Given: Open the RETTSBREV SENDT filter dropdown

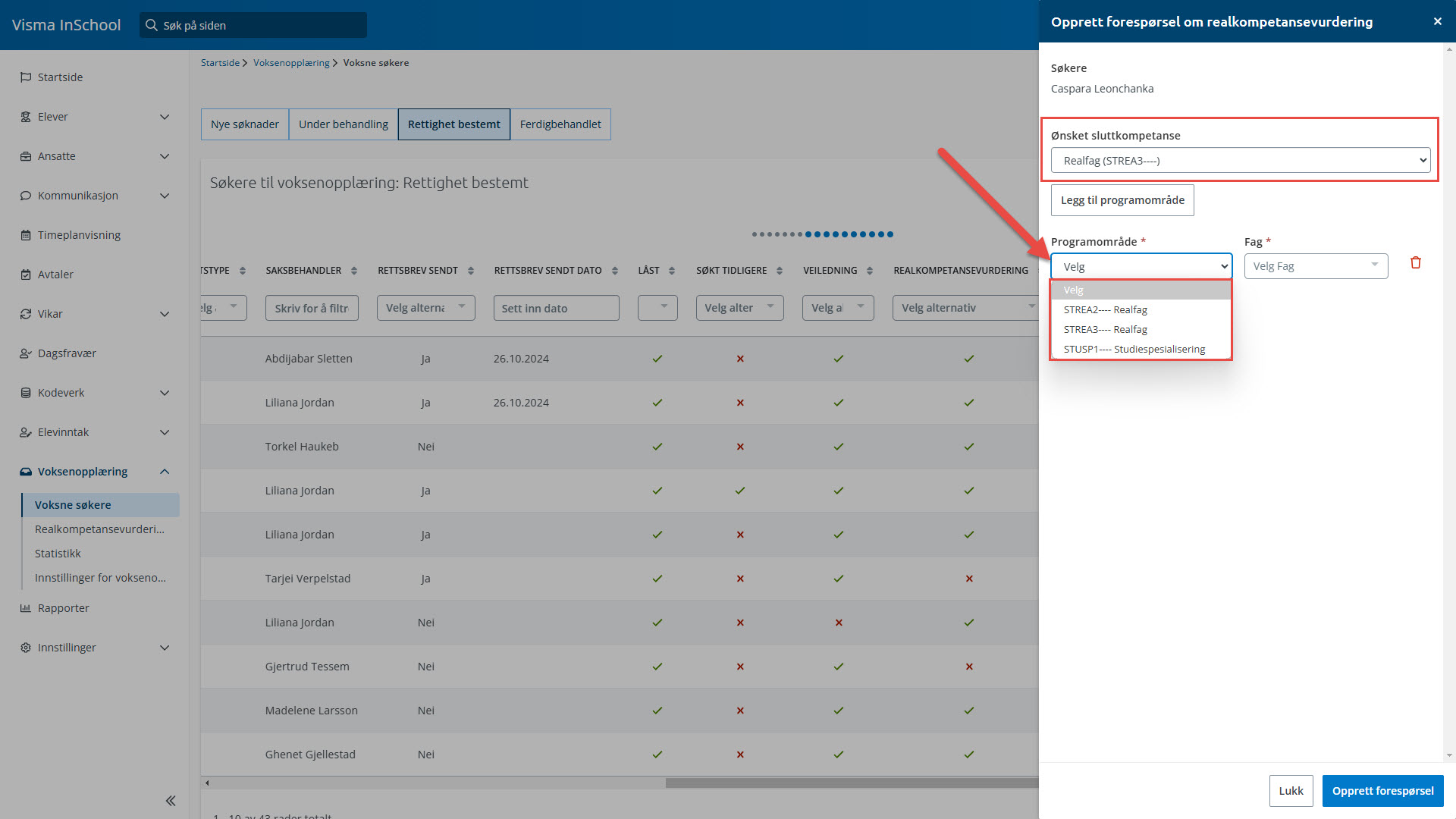Looking at the screenshot, I should click(426, 308).
